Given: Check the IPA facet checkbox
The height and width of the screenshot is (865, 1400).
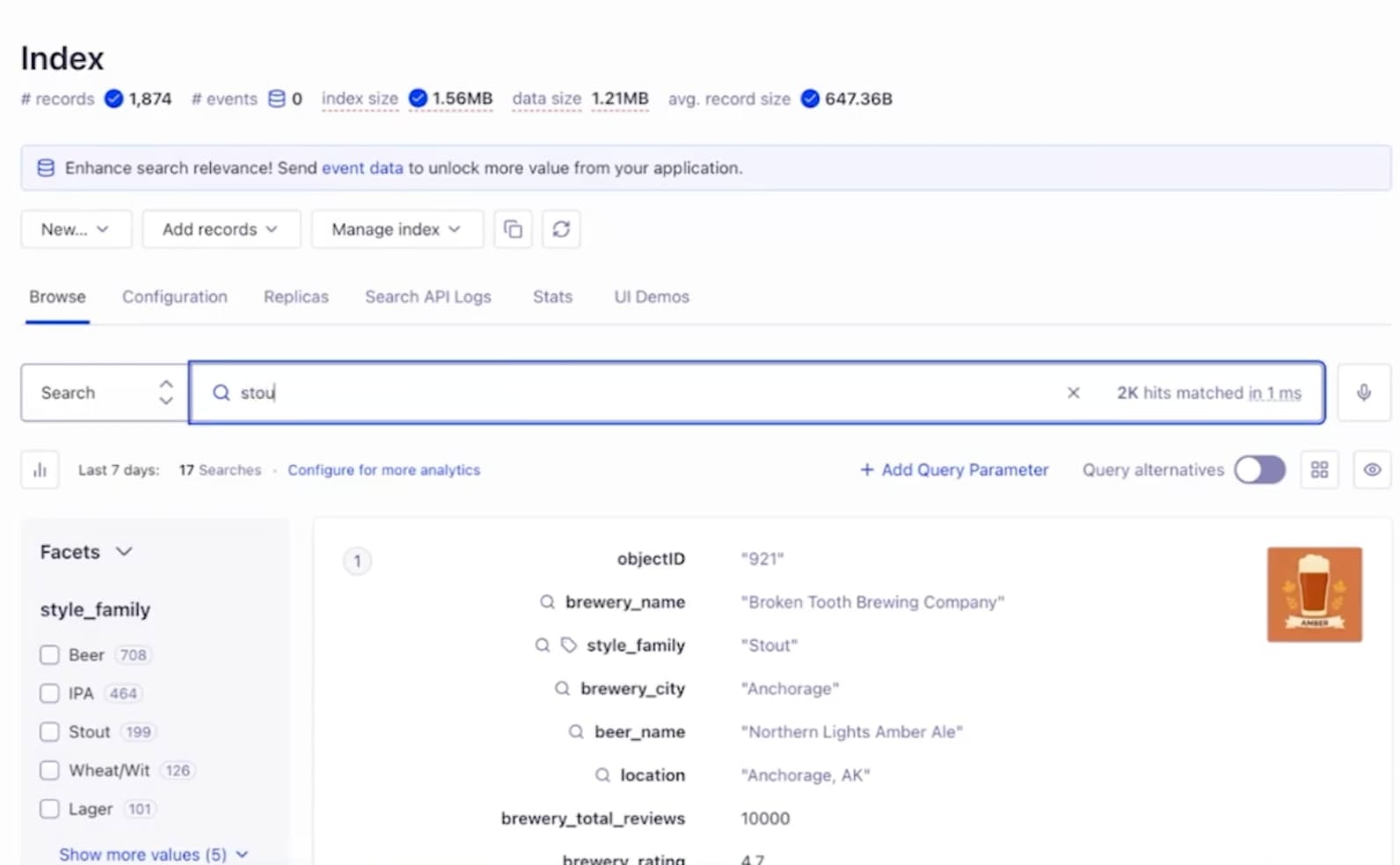Looking at the screenshot, I should pyautogui.click(x=50, y=694).
